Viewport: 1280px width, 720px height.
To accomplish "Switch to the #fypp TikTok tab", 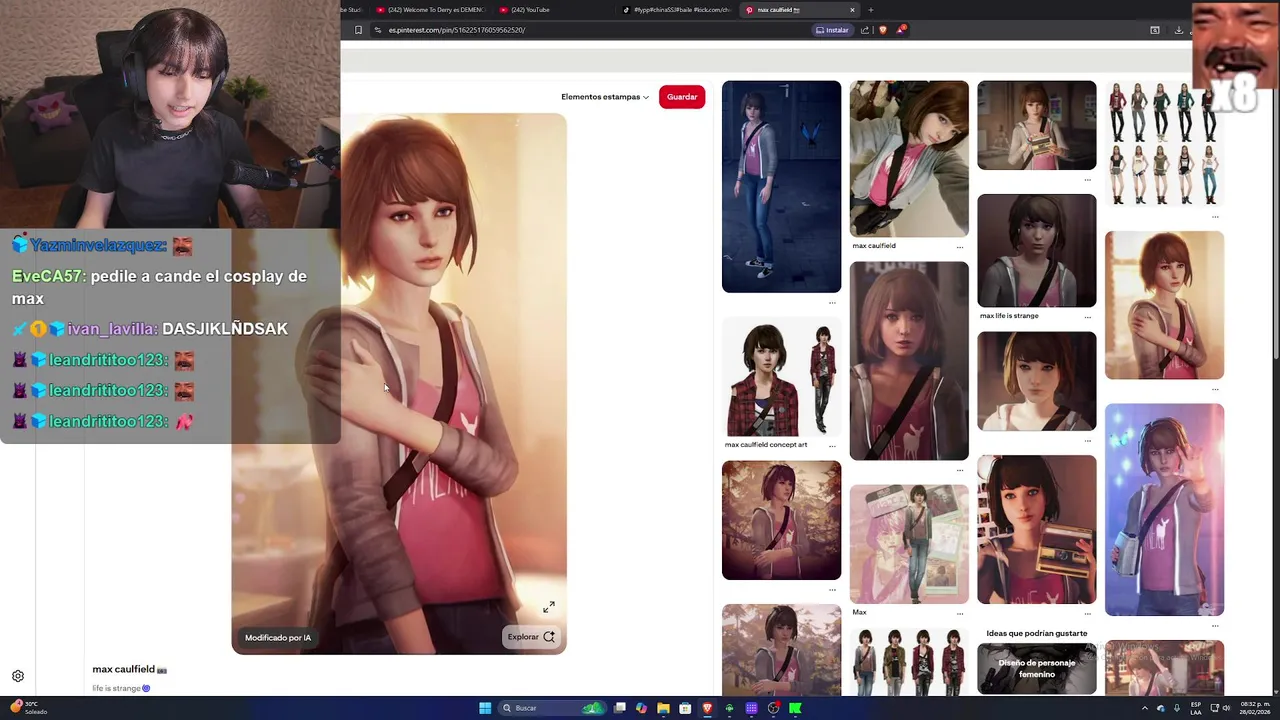I will [677, 10].
